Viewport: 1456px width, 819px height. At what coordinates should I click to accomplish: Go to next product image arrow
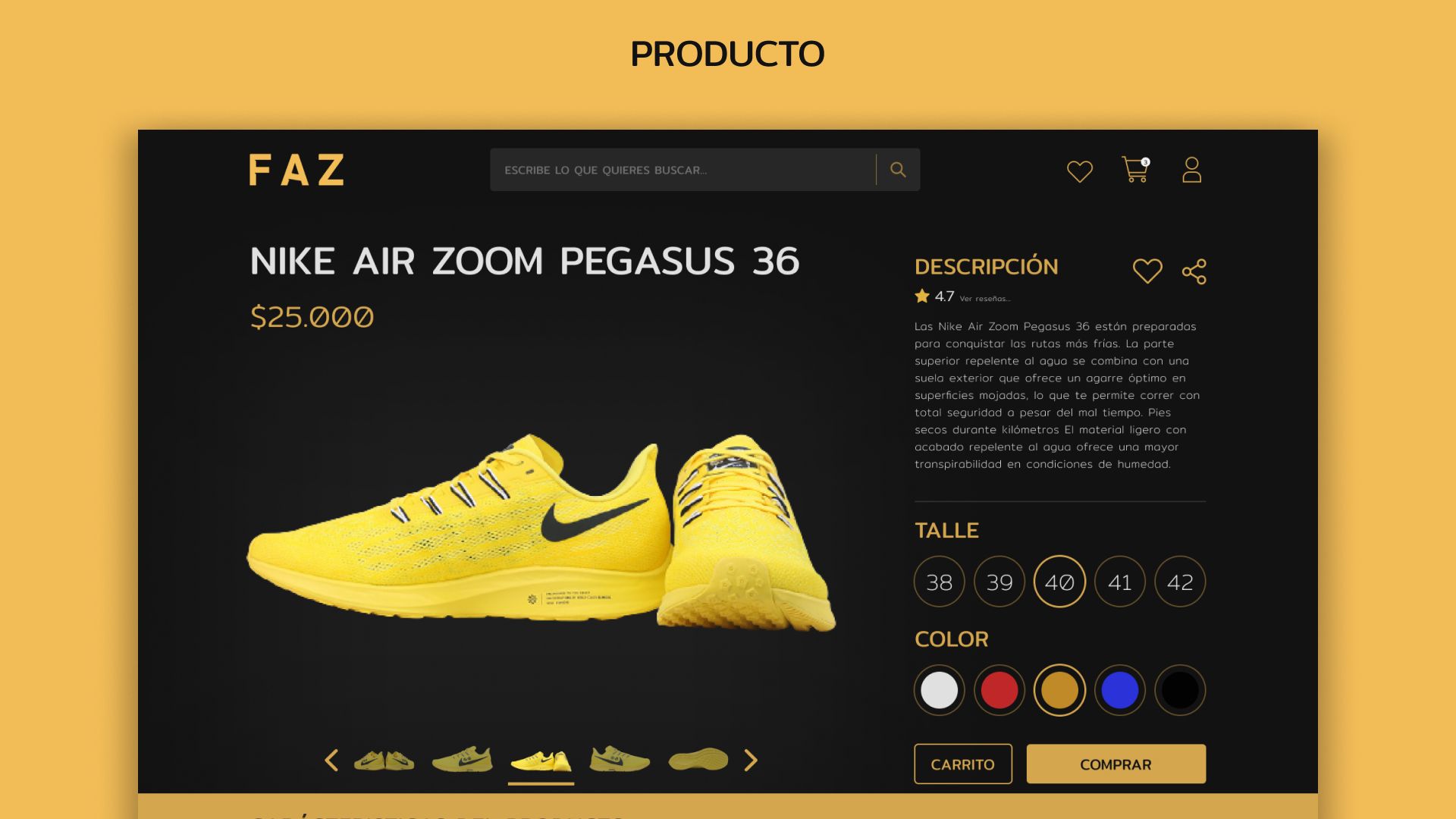[751, 760]
